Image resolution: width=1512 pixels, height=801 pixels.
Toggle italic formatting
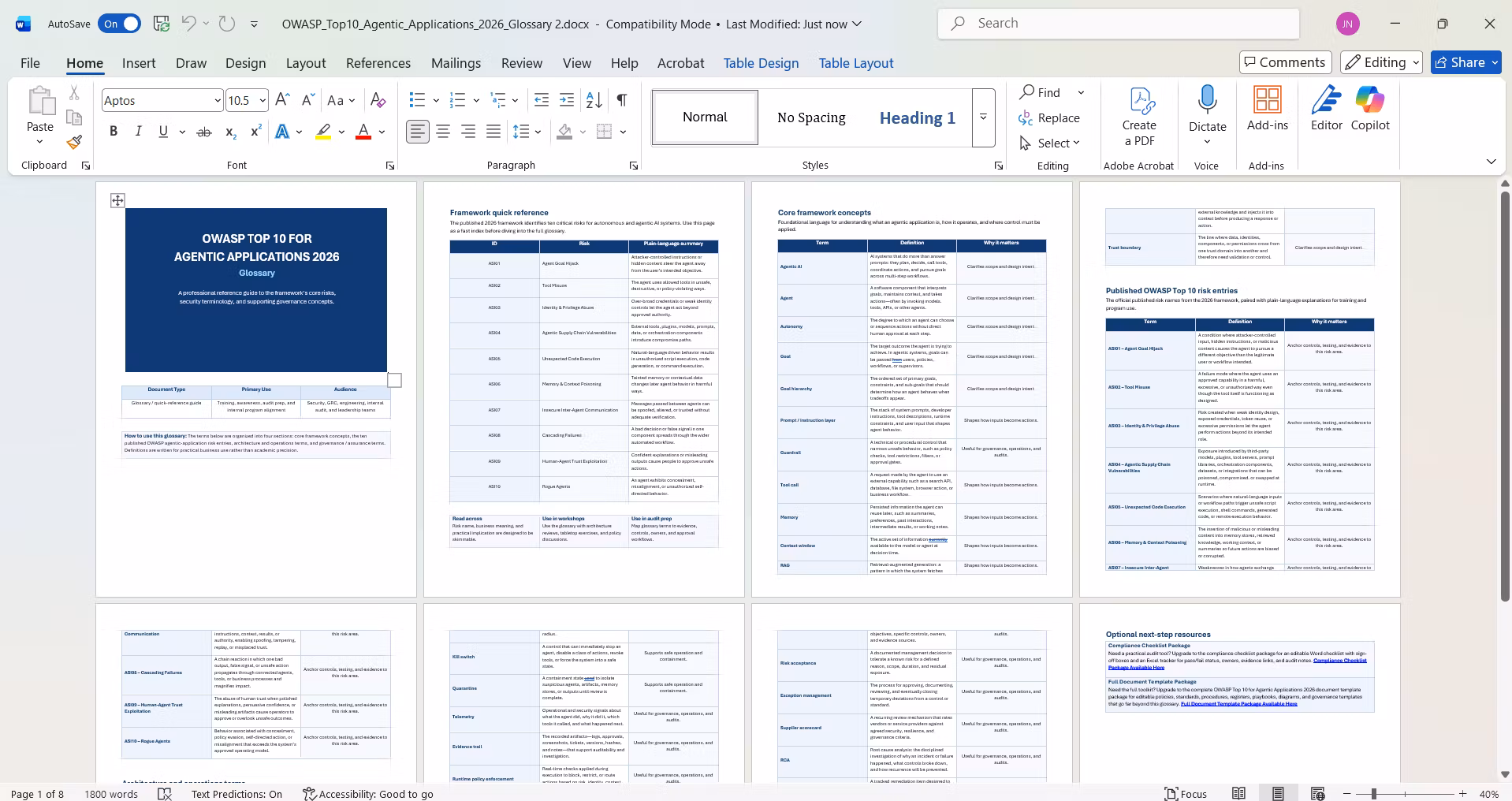(x=139, y=132)
